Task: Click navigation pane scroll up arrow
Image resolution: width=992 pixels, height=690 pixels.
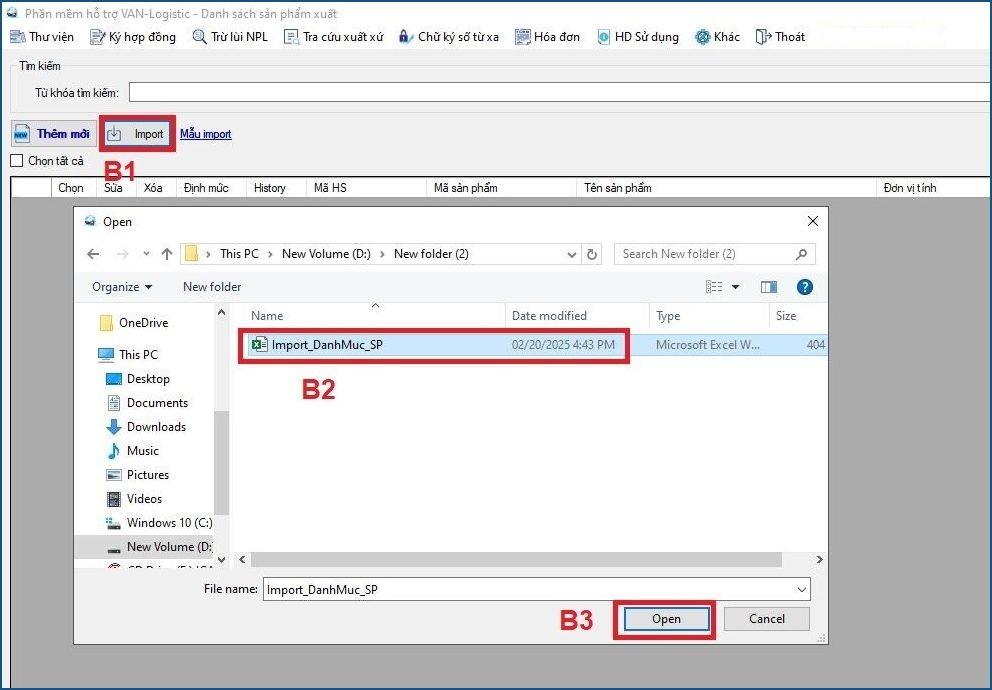Action: (x=221, y=312)
